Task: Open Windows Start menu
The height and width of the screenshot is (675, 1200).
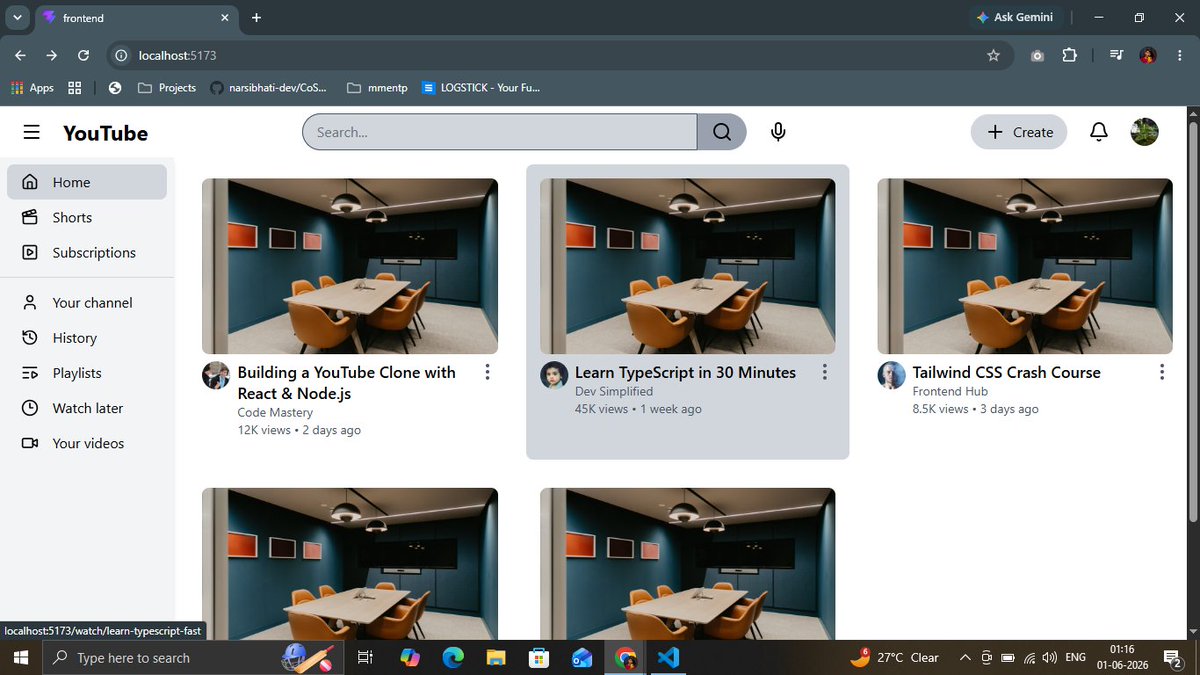Action: tap(20, 657)
